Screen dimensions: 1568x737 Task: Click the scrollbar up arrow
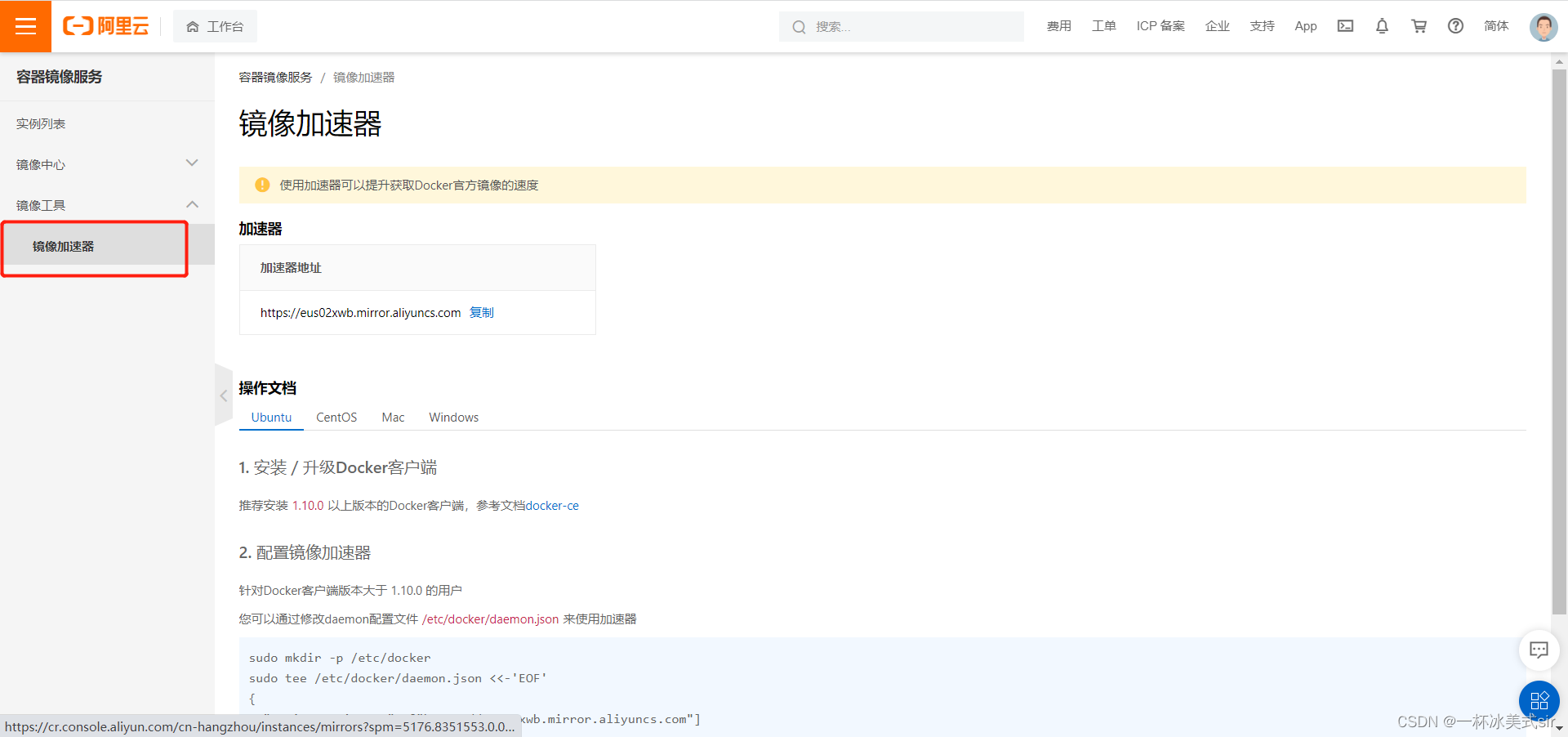1560,60
